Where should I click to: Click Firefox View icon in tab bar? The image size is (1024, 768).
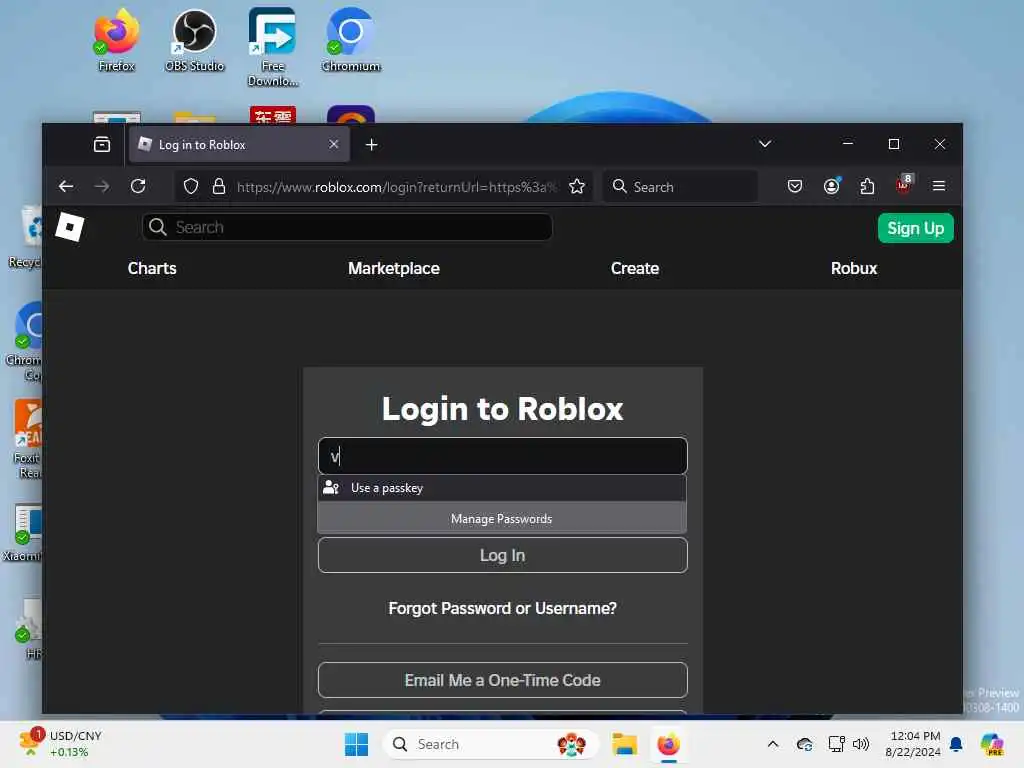point(102,144)
